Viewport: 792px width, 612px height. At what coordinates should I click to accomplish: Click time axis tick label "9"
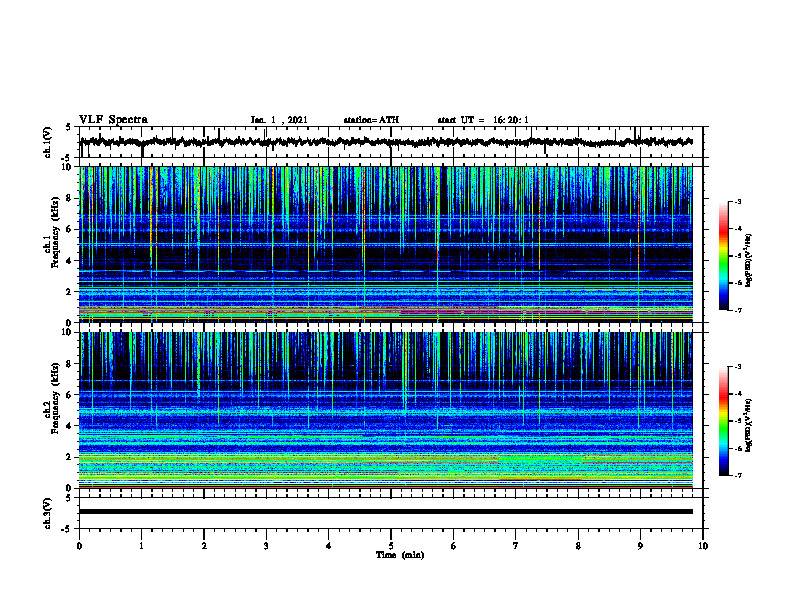click(640, 546)
